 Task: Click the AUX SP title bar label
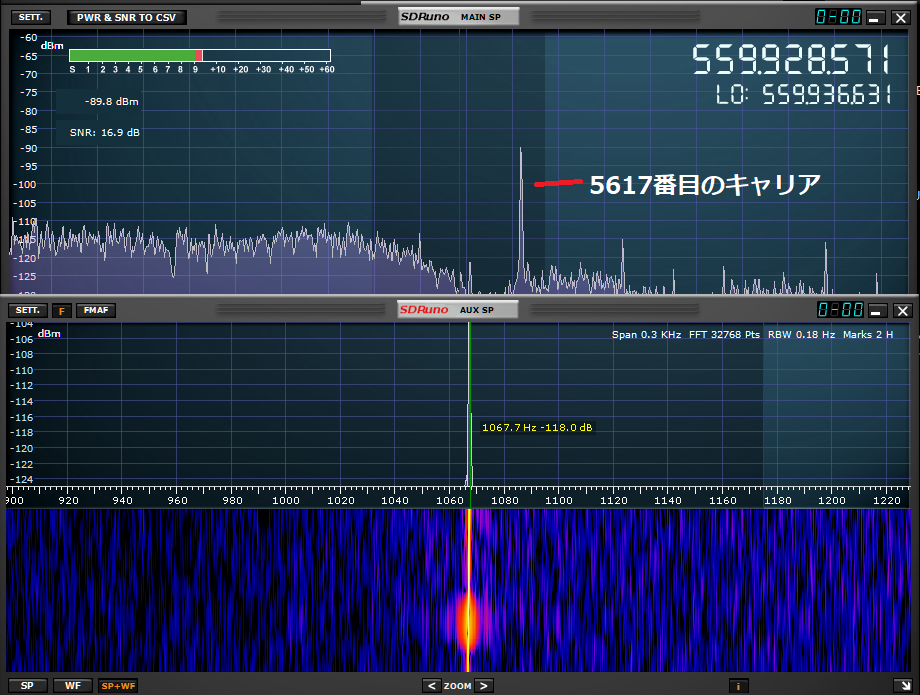coord(458,310)
